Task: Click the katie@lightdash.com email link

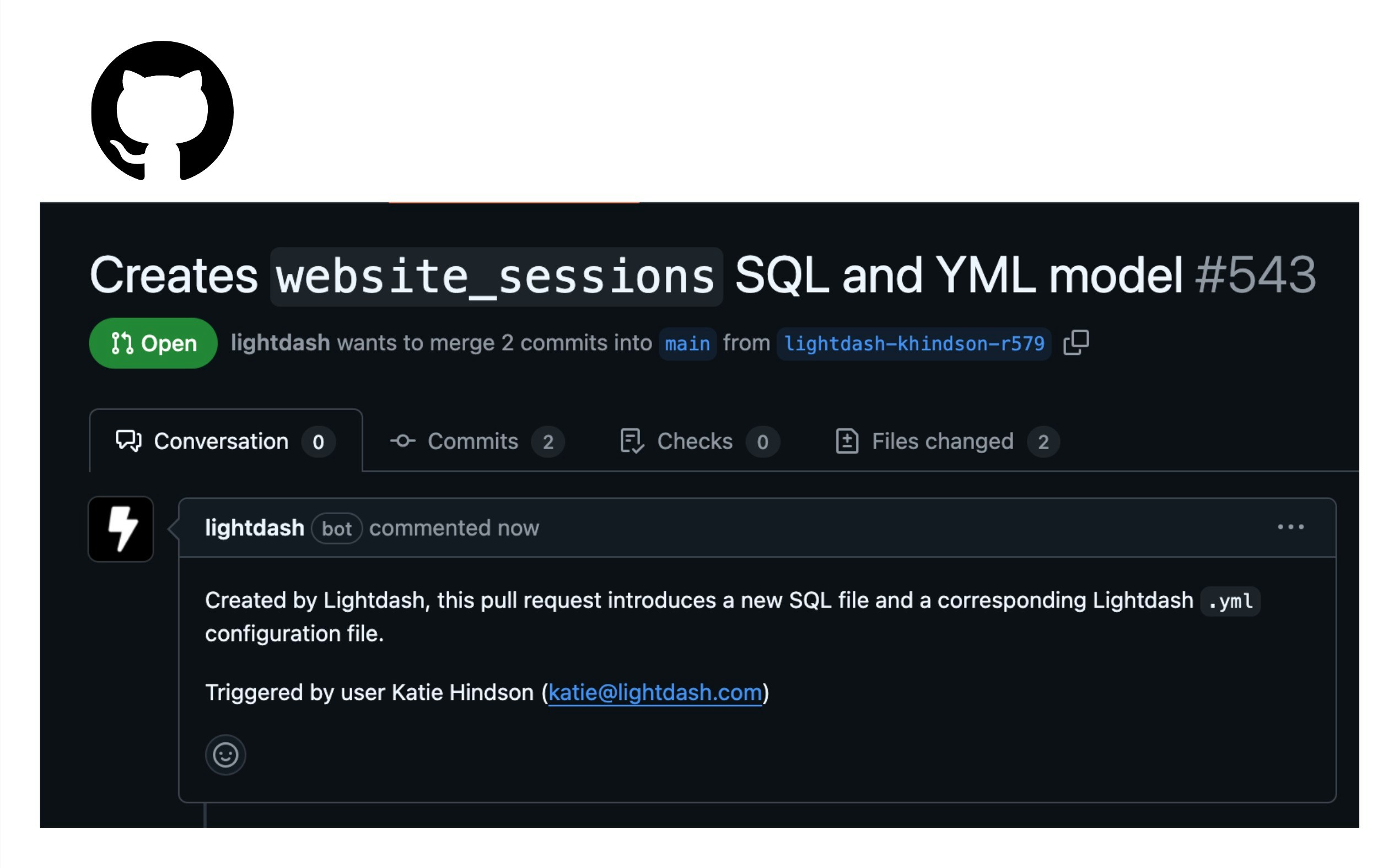Action: coord(654,692)
